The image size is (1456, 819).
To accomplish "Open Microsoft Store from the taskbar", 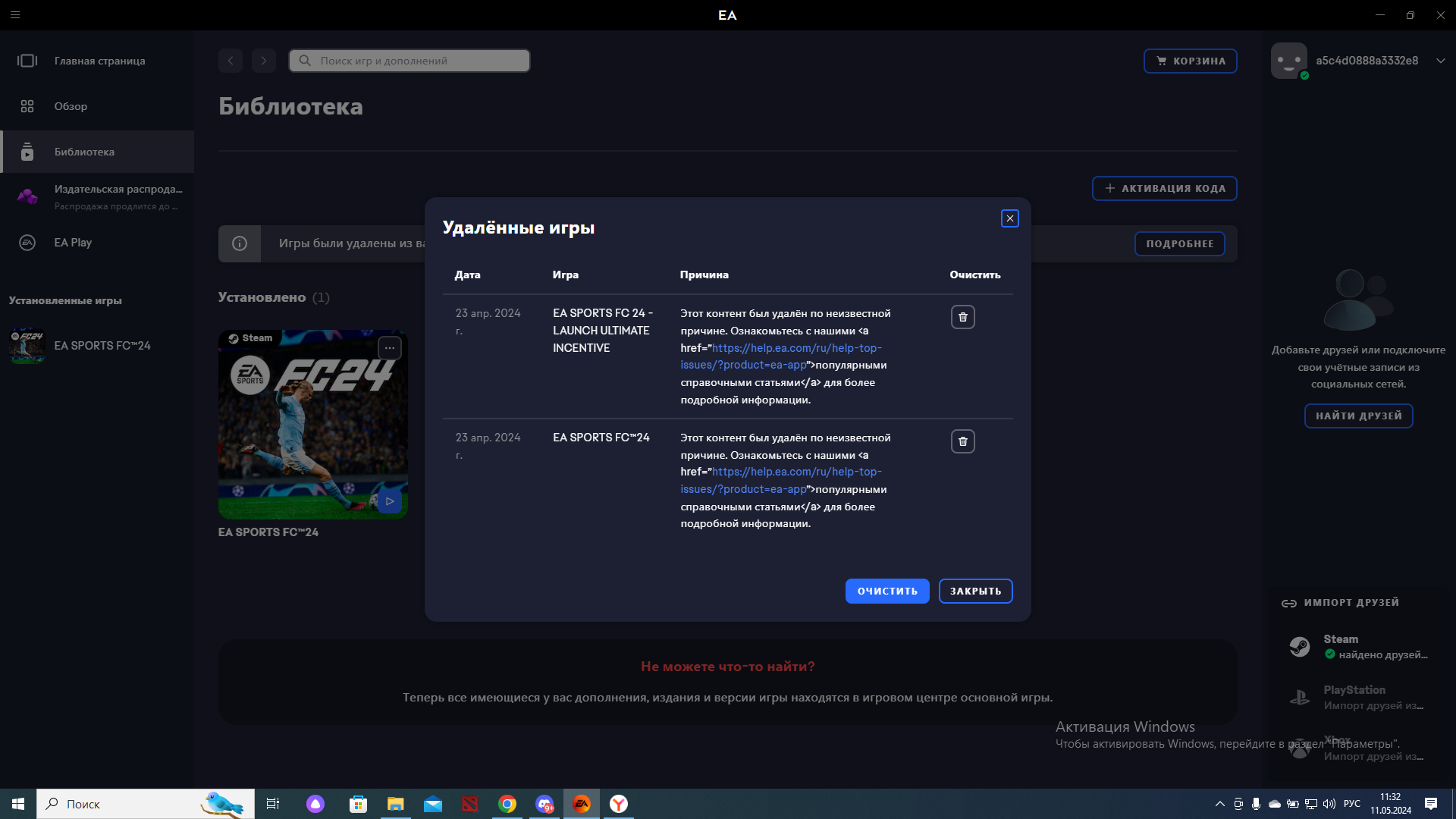I will click(358, 804).
